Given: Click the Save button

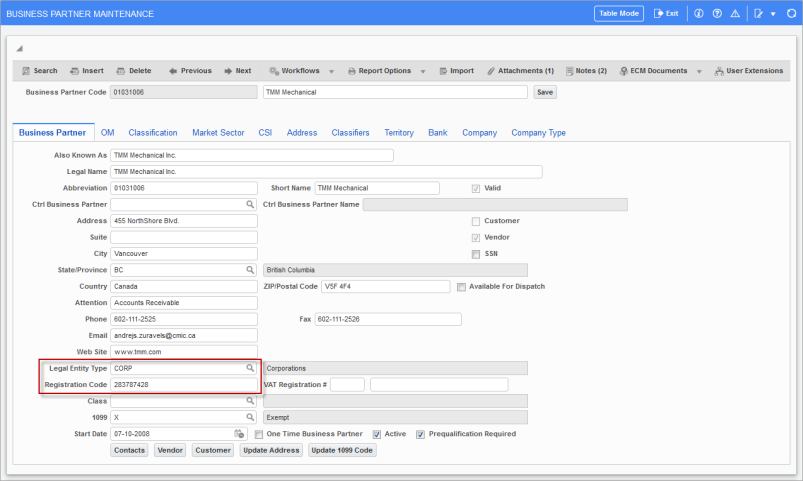Looking at the screenshot, I should tap(545, 92).
